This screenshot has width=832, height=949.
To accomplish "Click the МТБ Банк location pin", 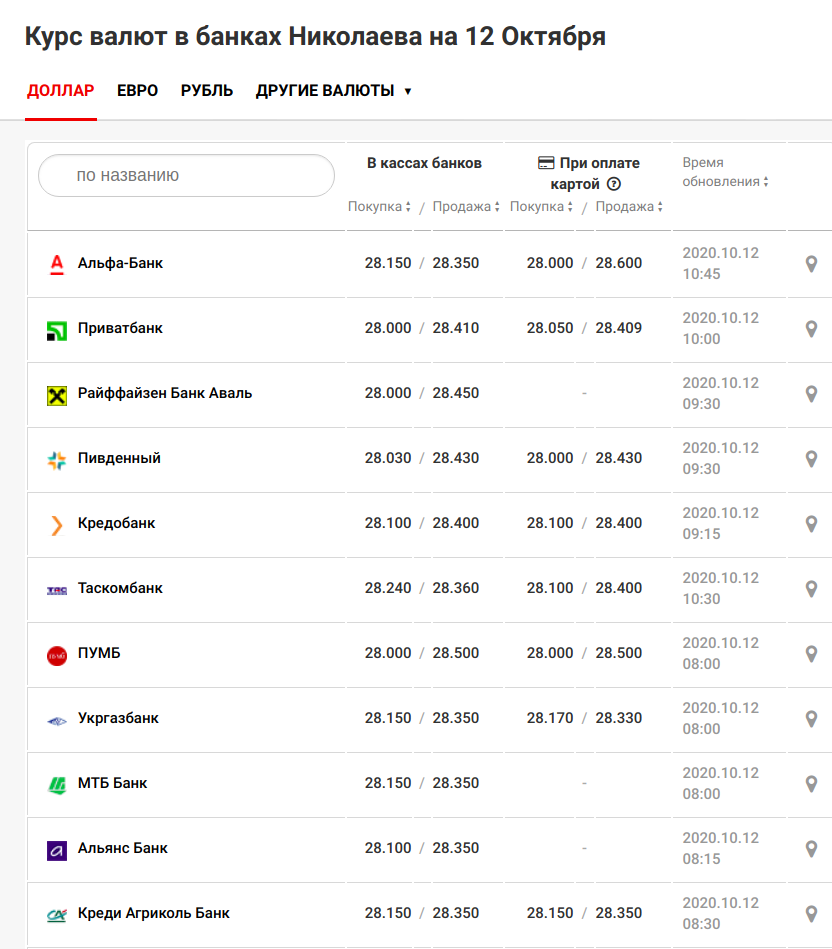I will (x=811, y=784).
